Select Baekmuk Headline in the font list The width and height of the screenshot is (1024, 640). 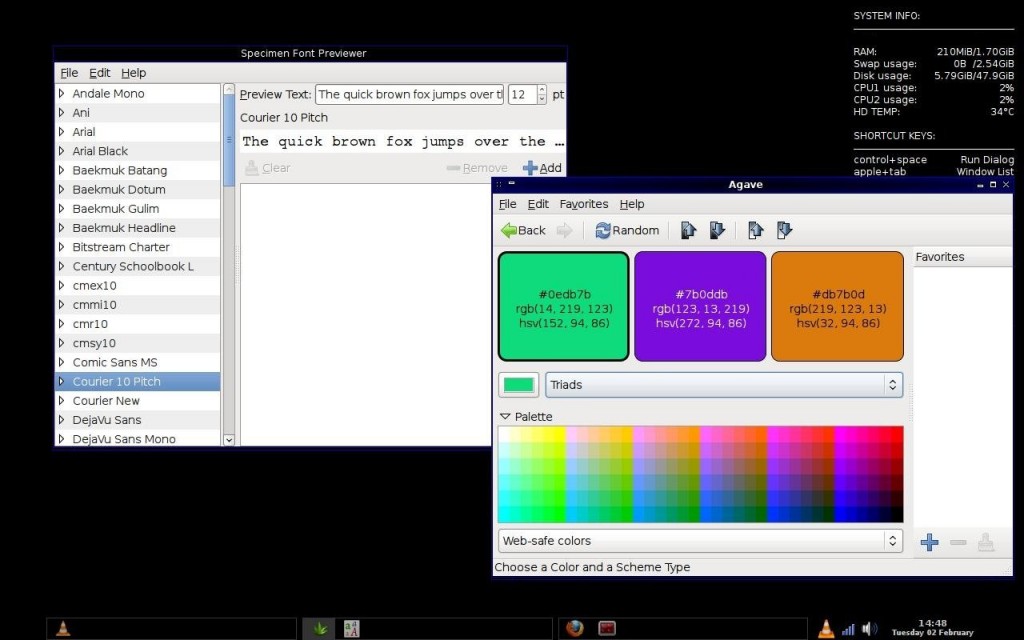click(138, 228)
